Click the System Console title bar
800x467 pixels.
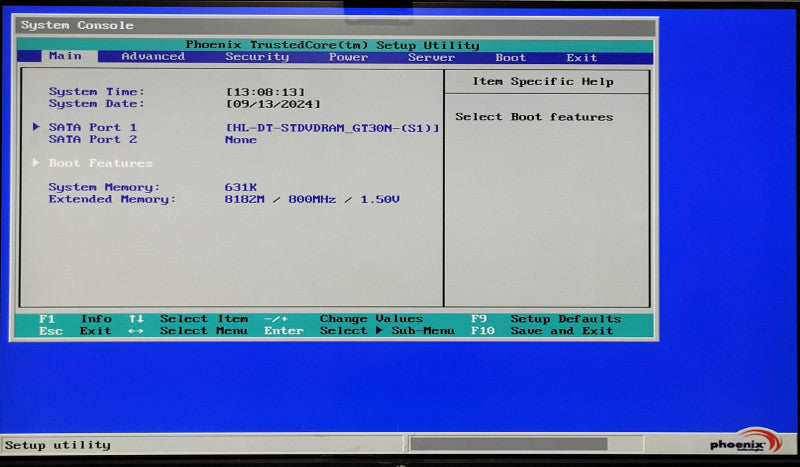pos(335,26)
